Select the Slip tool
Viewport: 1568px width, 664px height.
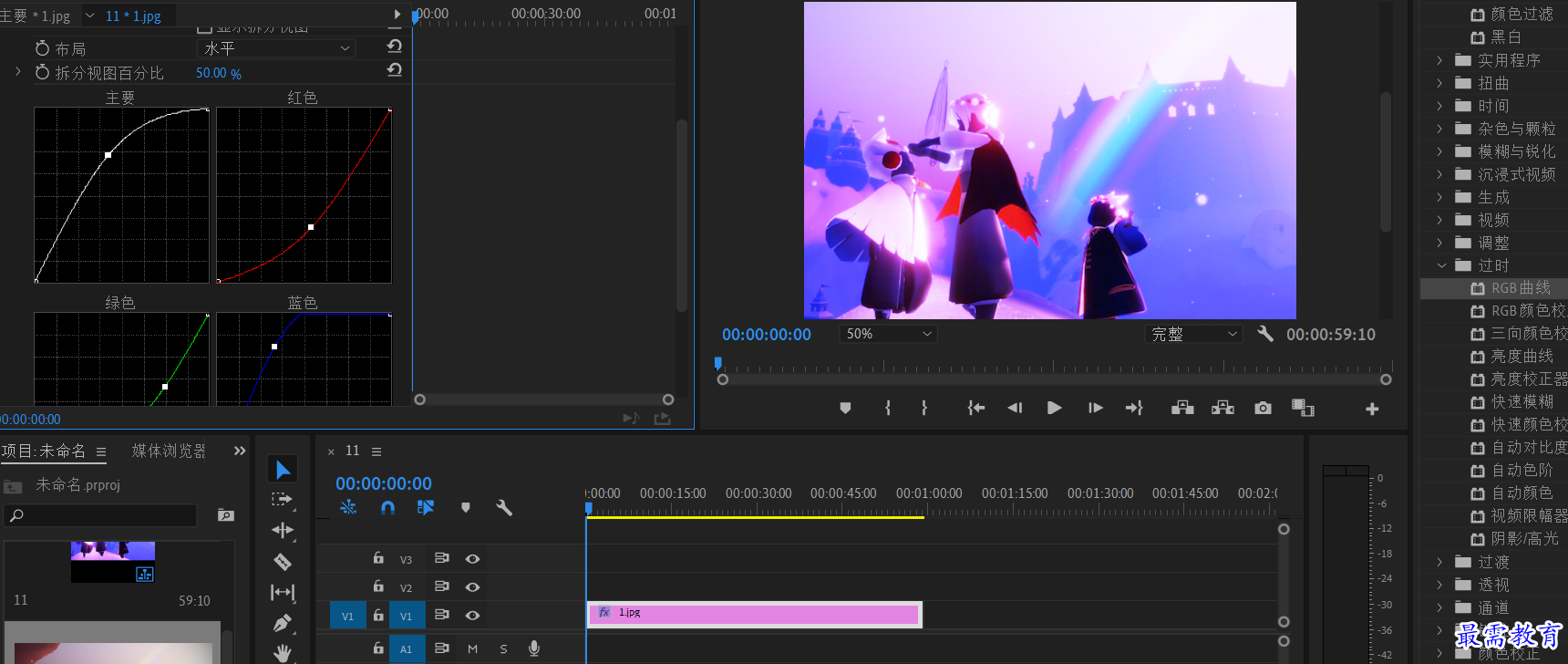[283, 593]
